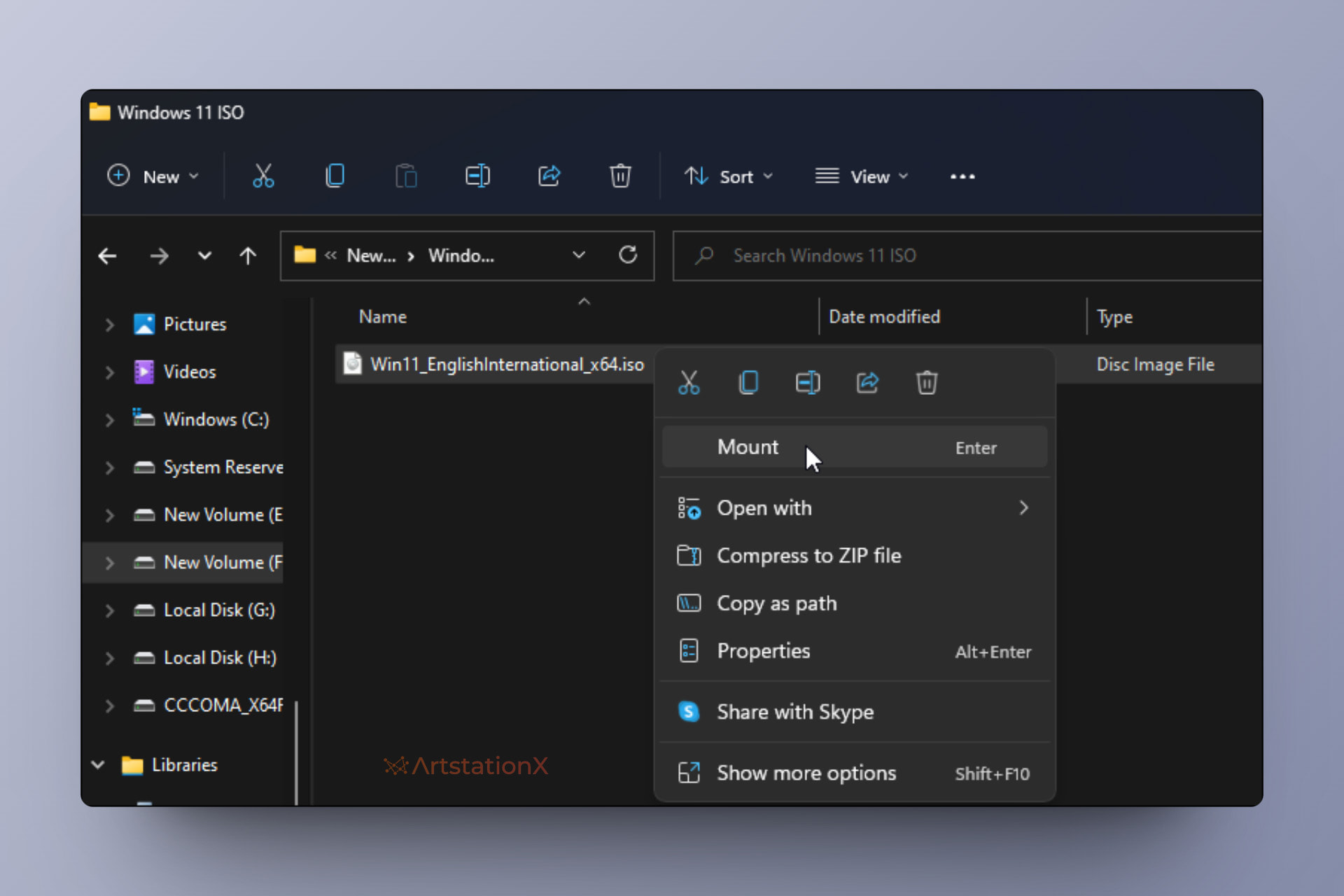Click the Skype logo icon in the context menu
This screenshot has width=1344, height=896.
coord(689,712)
